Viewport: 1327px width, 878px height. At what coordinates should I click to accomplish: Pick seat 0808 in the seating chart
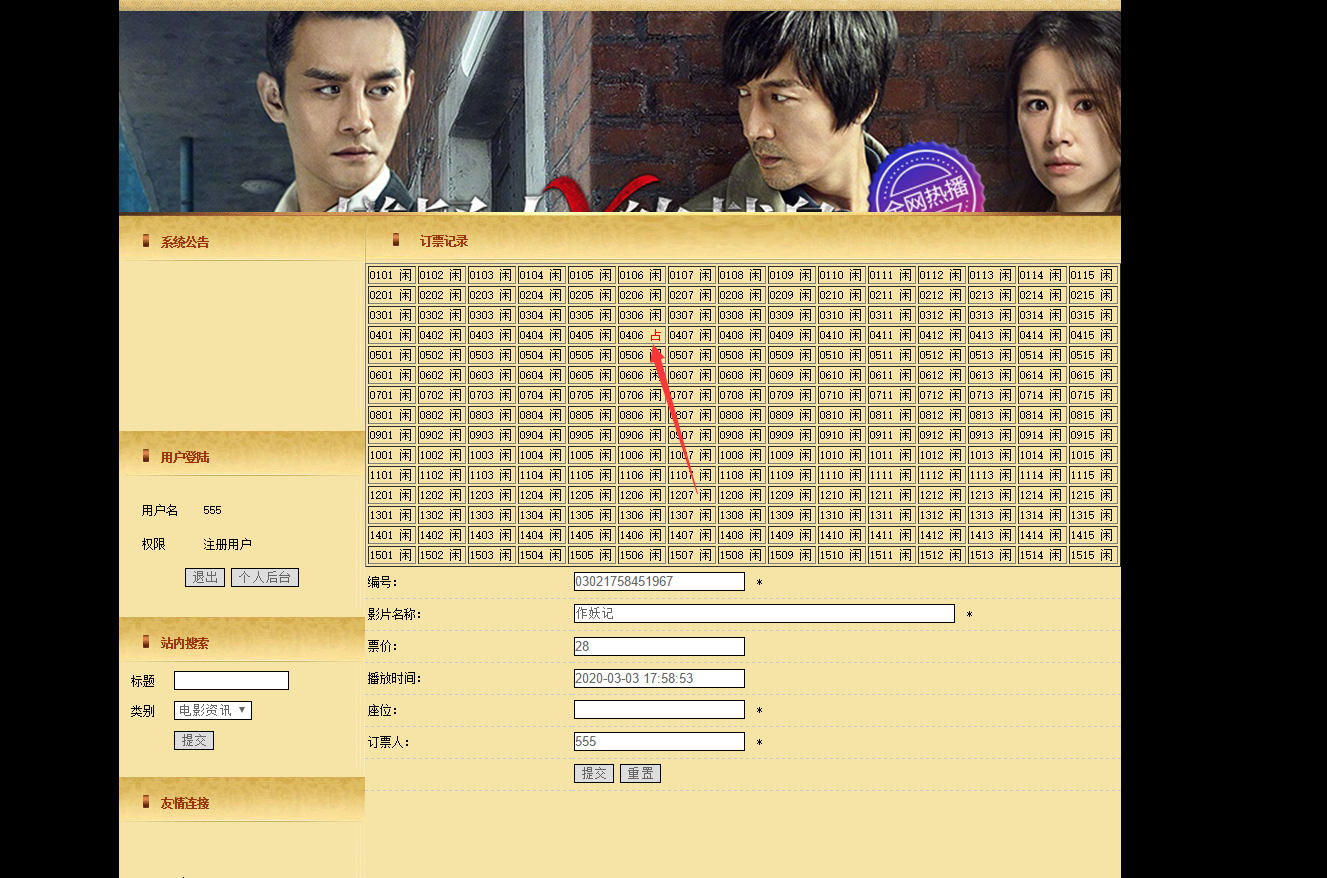[741, 415]
